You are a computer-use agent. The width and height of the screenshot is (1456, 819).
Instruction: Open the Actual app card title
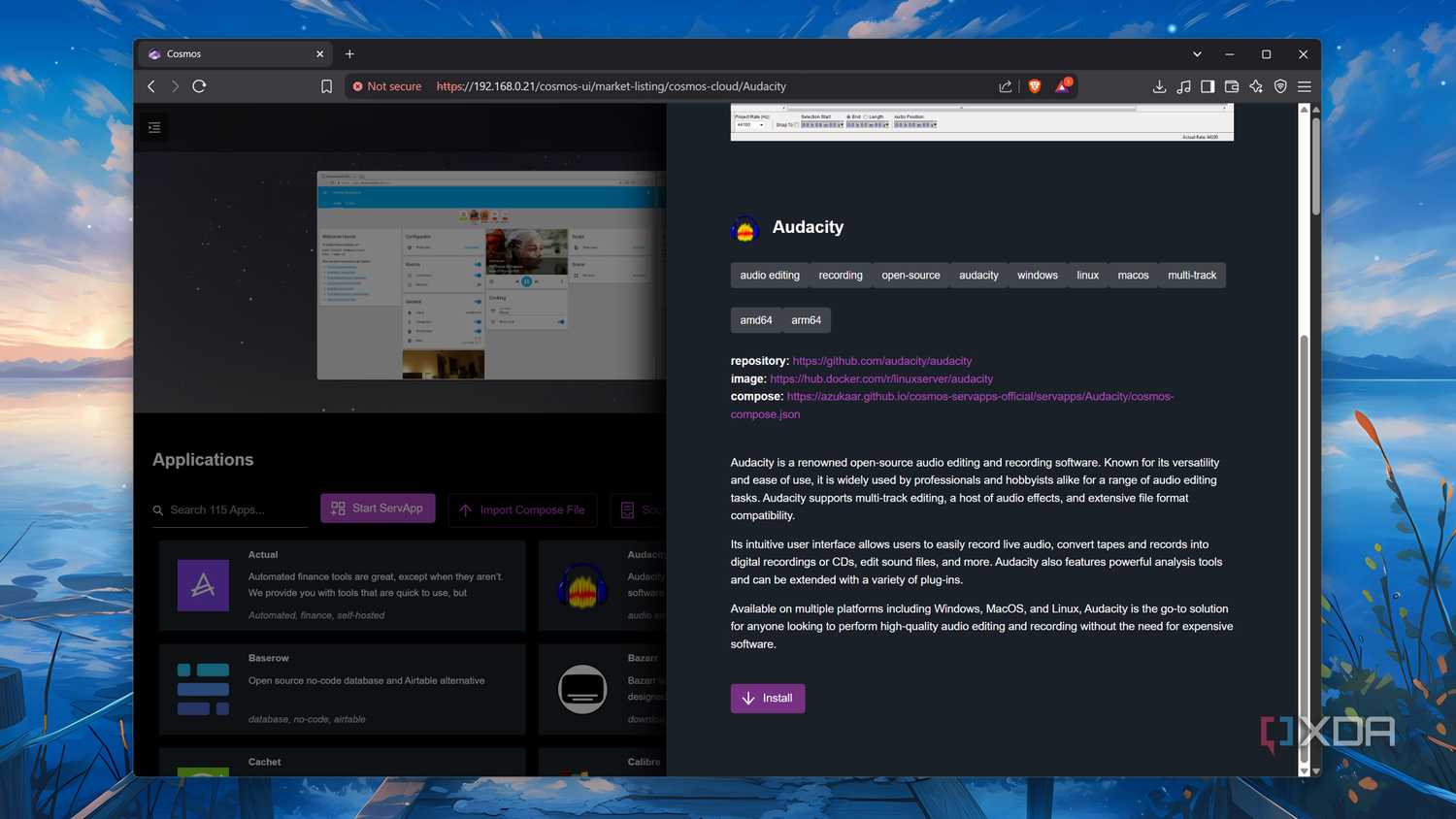(263, 555)
